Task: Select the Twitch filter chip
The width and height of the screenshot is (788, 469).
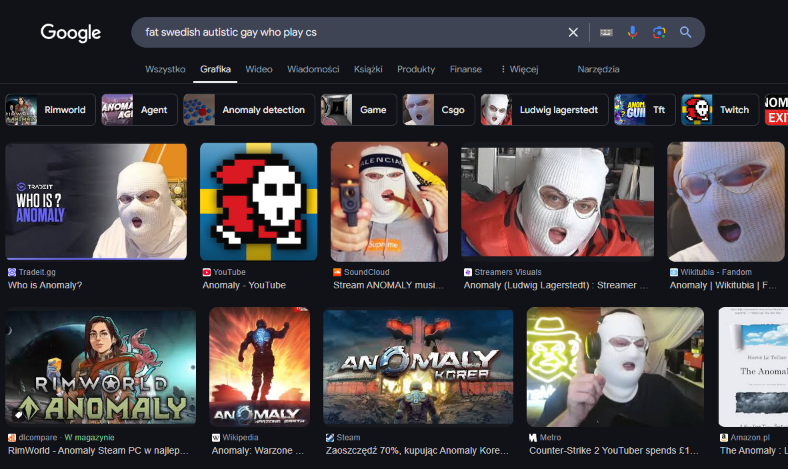Action: (720, 110)
